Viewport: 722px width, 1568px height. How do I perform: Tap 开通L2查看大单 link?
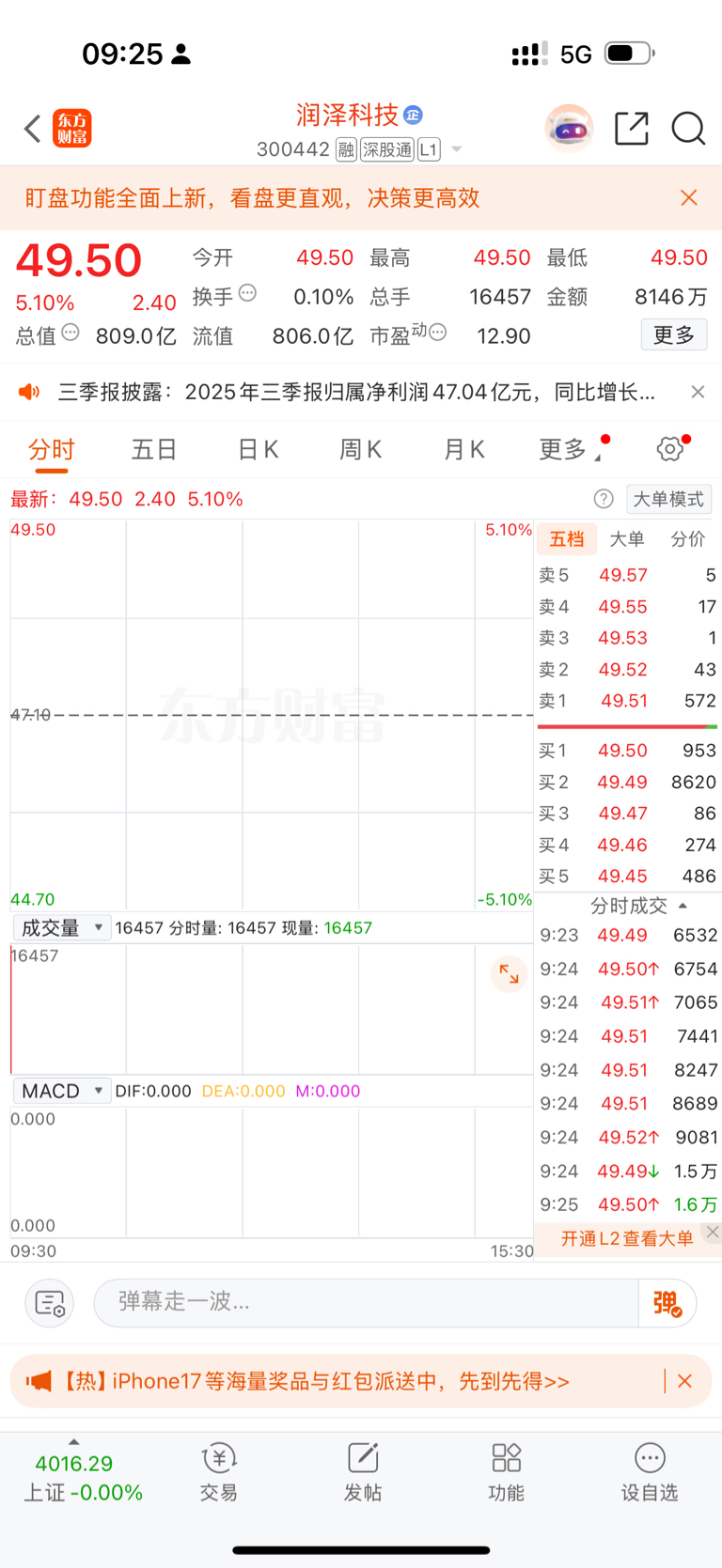[627, 1238]
